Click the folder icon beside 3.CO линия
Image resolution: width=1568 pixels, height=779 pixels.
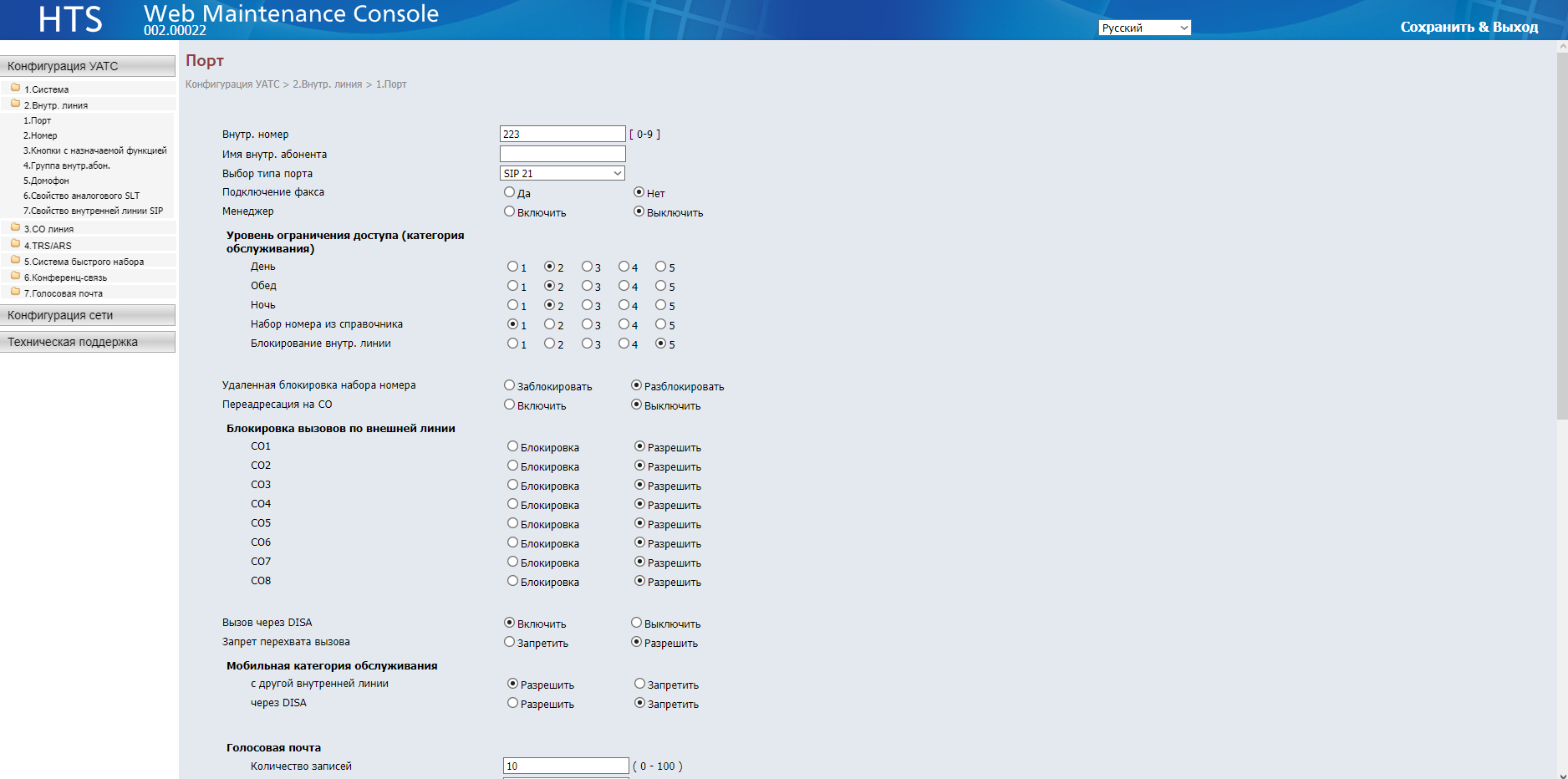click(15, 227)
